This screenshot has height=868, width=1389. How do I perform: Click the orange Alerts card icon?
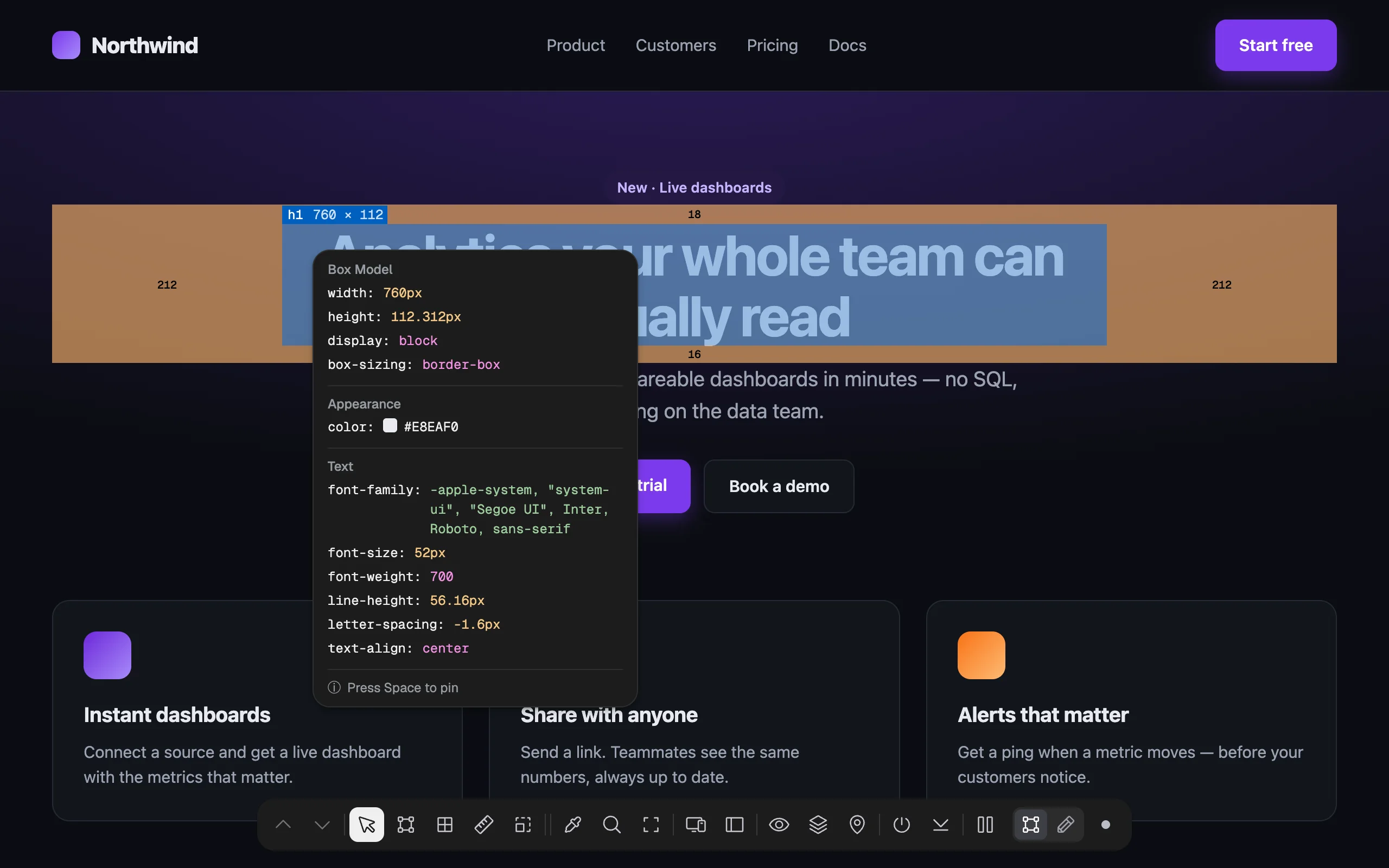click(981, 655)
